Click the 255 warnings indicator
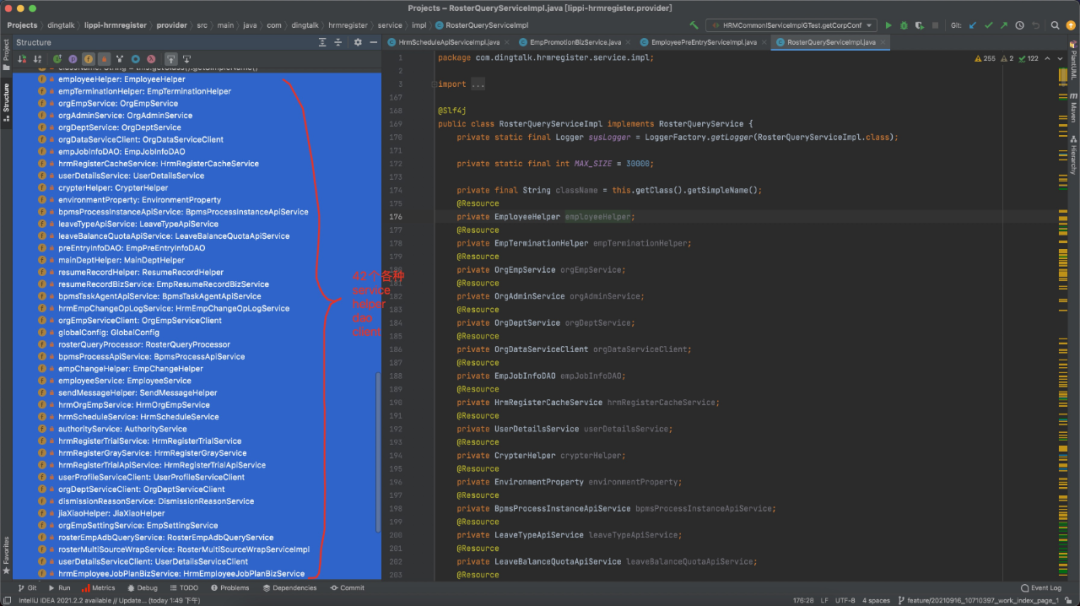 click(985, 59)
